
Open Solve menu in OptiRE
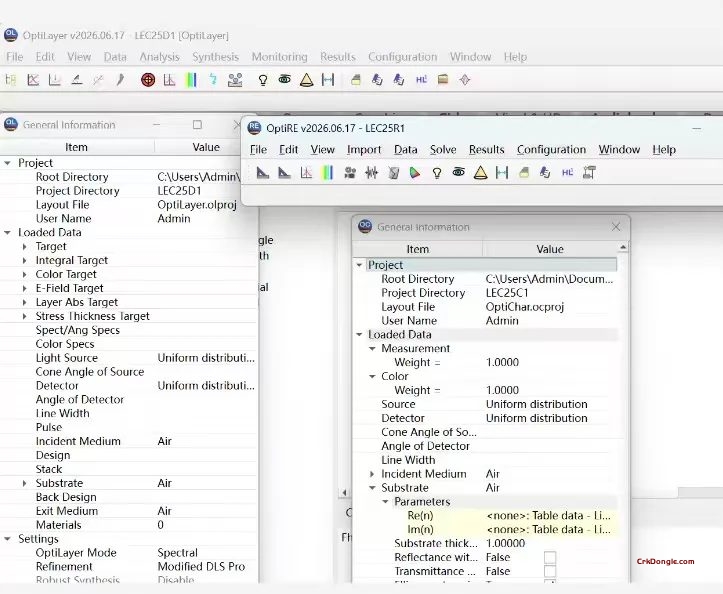pyautogui.click(x=443, y=149)
